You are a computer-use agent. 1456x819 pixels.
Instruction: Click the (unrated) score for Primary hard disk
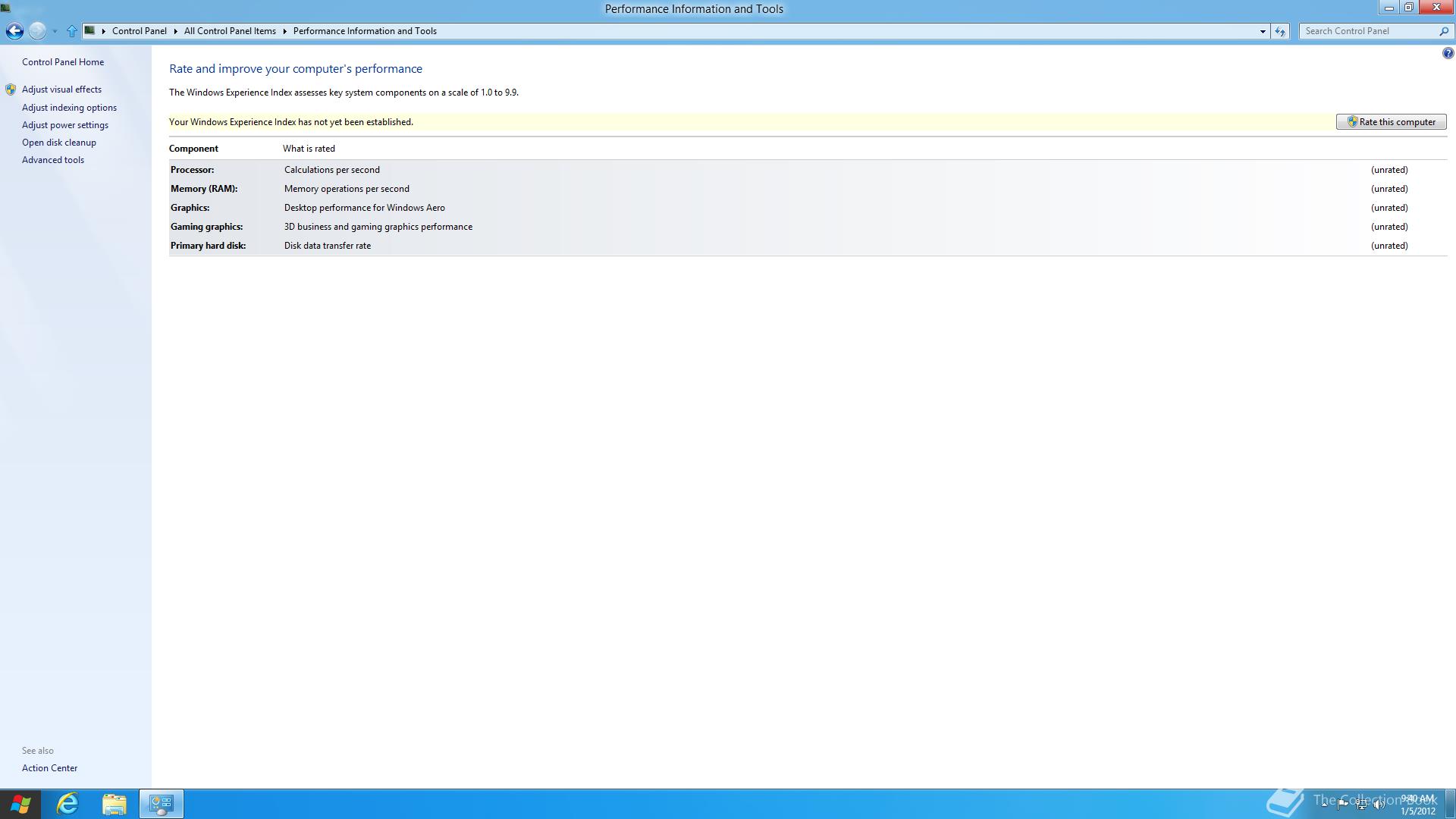click(x=1389, y=246)
